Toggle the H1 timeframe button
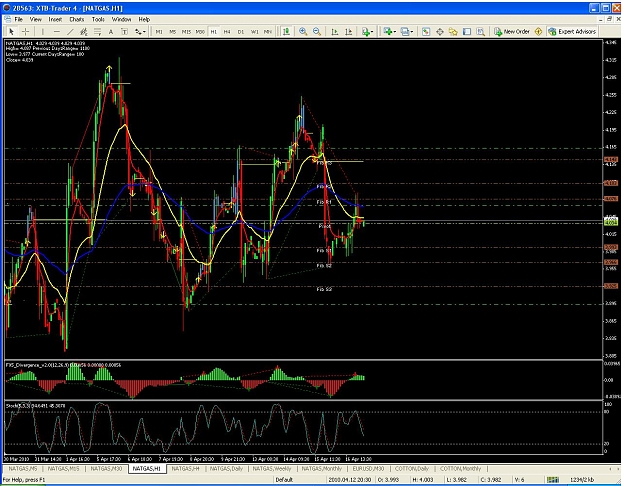 click(214, 31)
